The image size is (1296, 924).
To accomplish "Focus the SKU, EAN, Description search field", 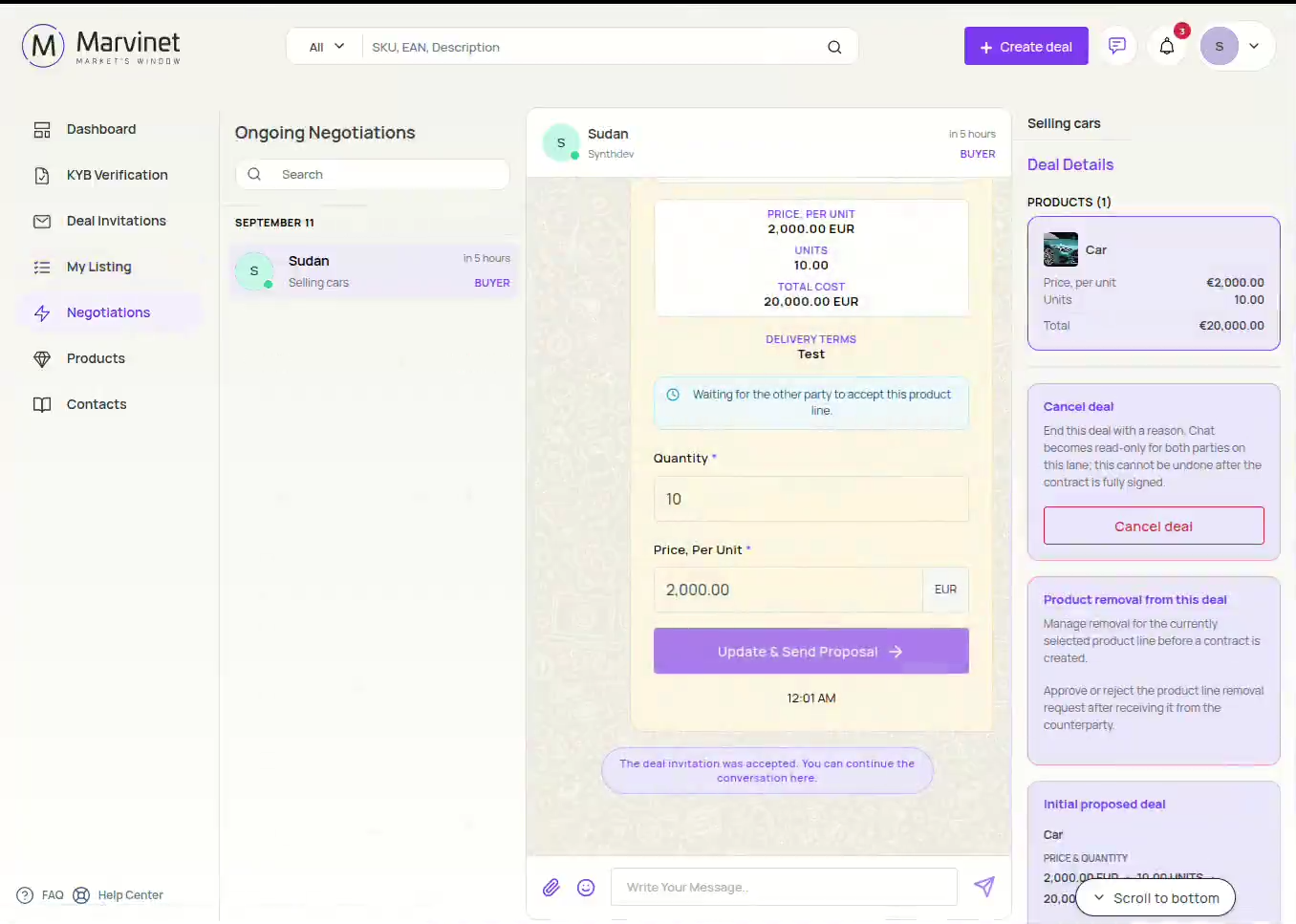I will point(593,47).
